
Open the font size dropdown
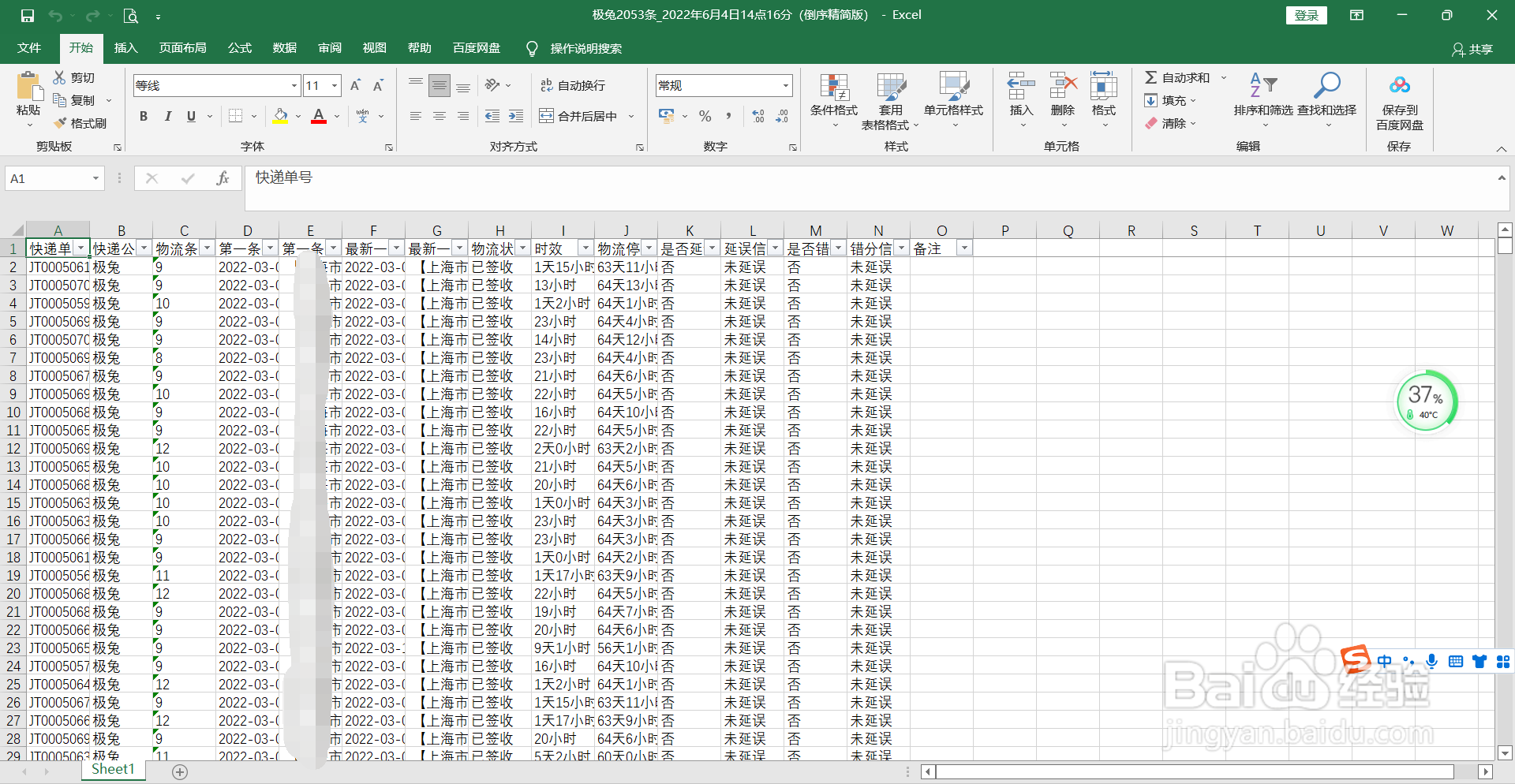tap(335, 85)
